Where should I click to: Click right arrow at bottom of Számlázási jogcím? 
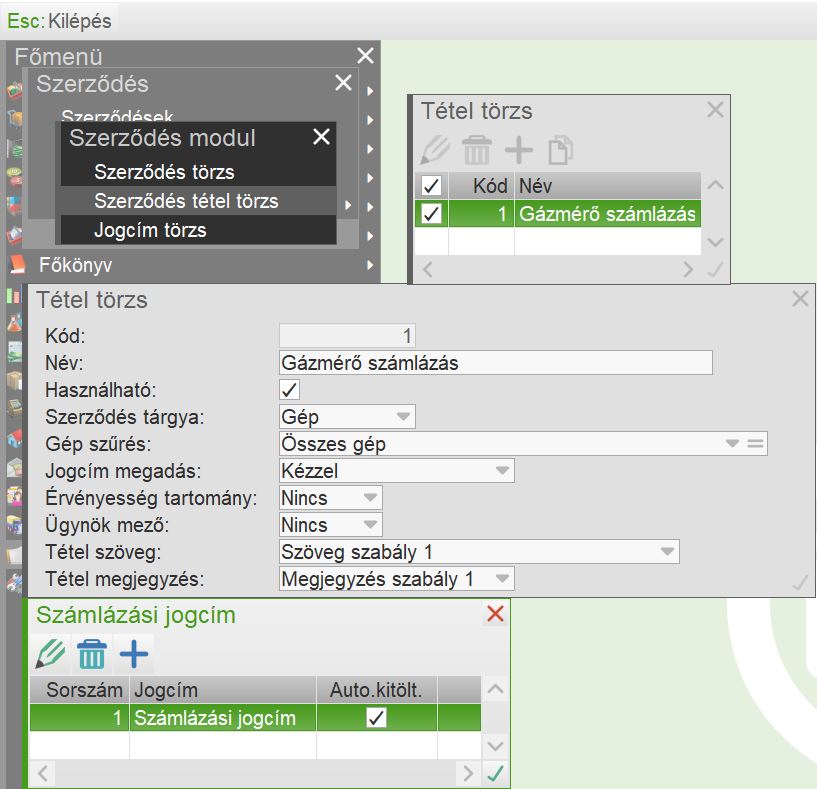[x=468, y=773]
